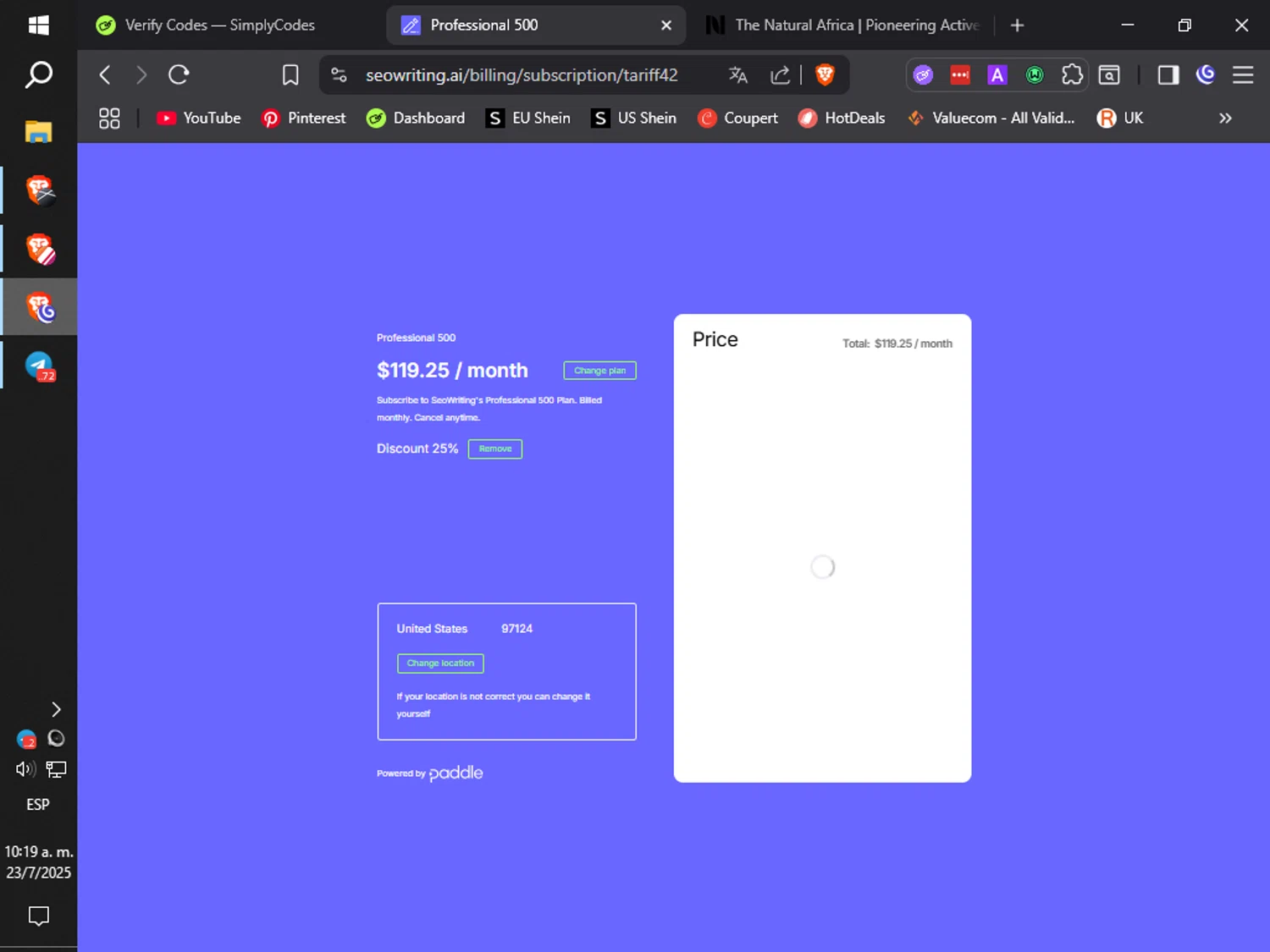This screenshot has width=1270, height=952.
Task: Remove the 25% discount
Action: [x=495, y=449]
